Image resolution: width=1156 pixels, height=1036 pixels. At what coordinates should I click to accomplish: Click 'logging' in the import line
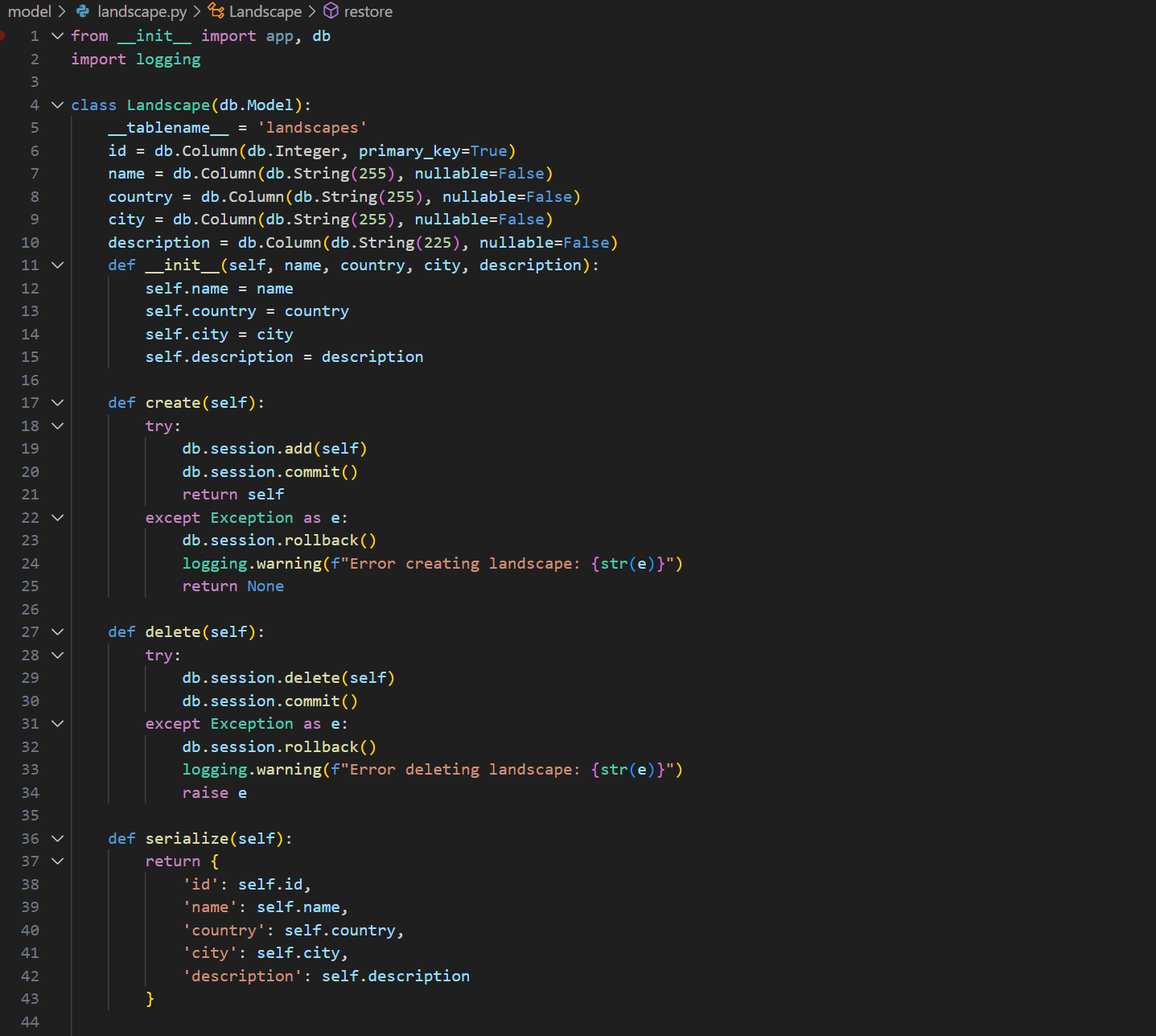[x=168, y=59]
